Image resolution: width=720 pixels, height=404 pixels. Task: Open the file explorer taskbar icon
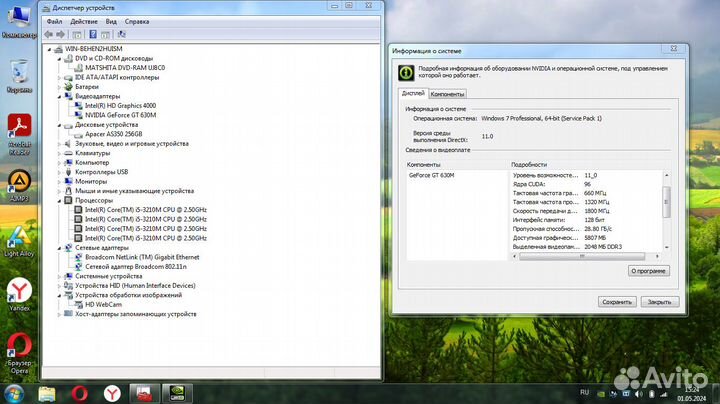tap(47, 394)
